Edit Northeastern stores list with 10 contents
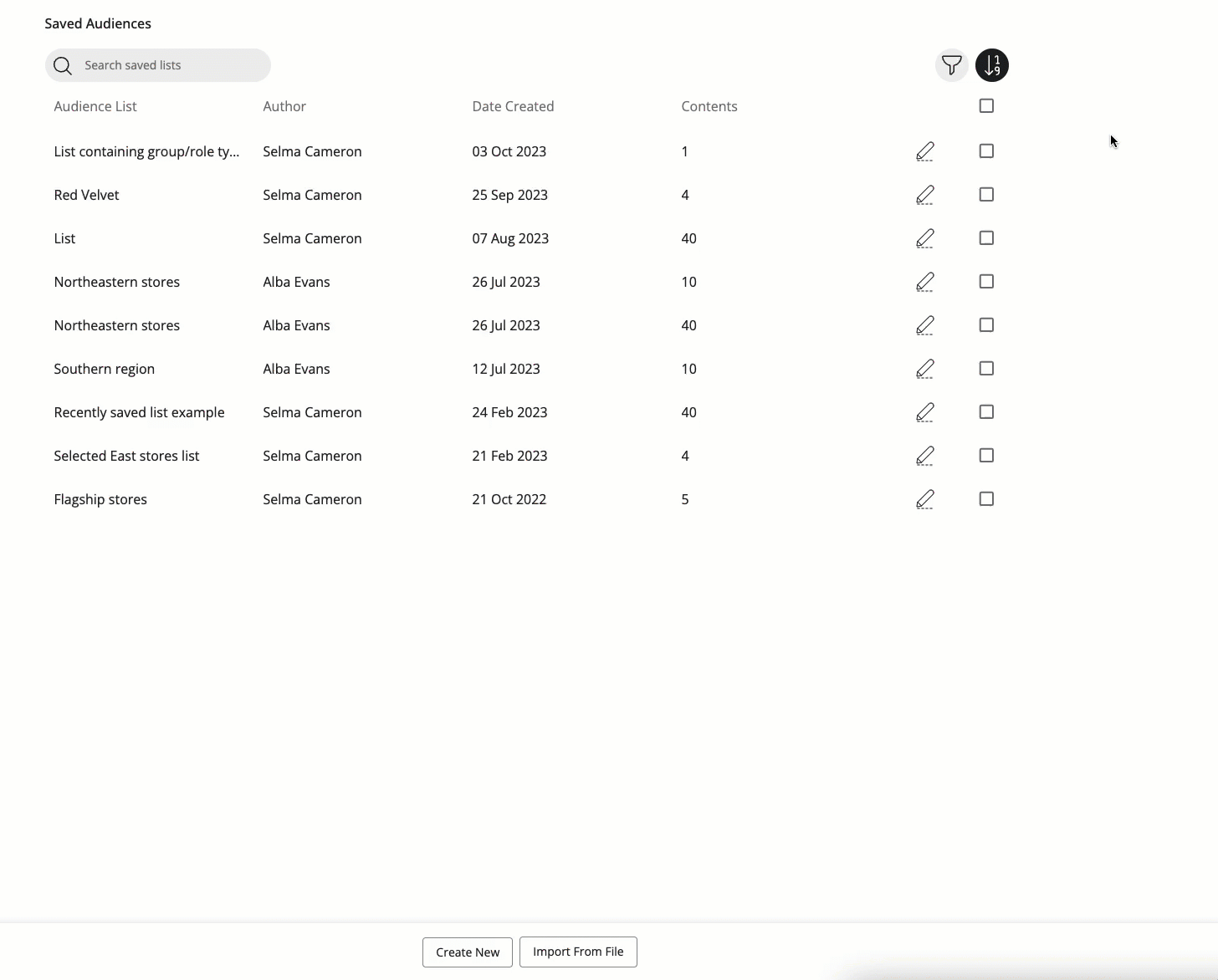The width and height of the screenshot is (1218, 980). pos(924,282)
